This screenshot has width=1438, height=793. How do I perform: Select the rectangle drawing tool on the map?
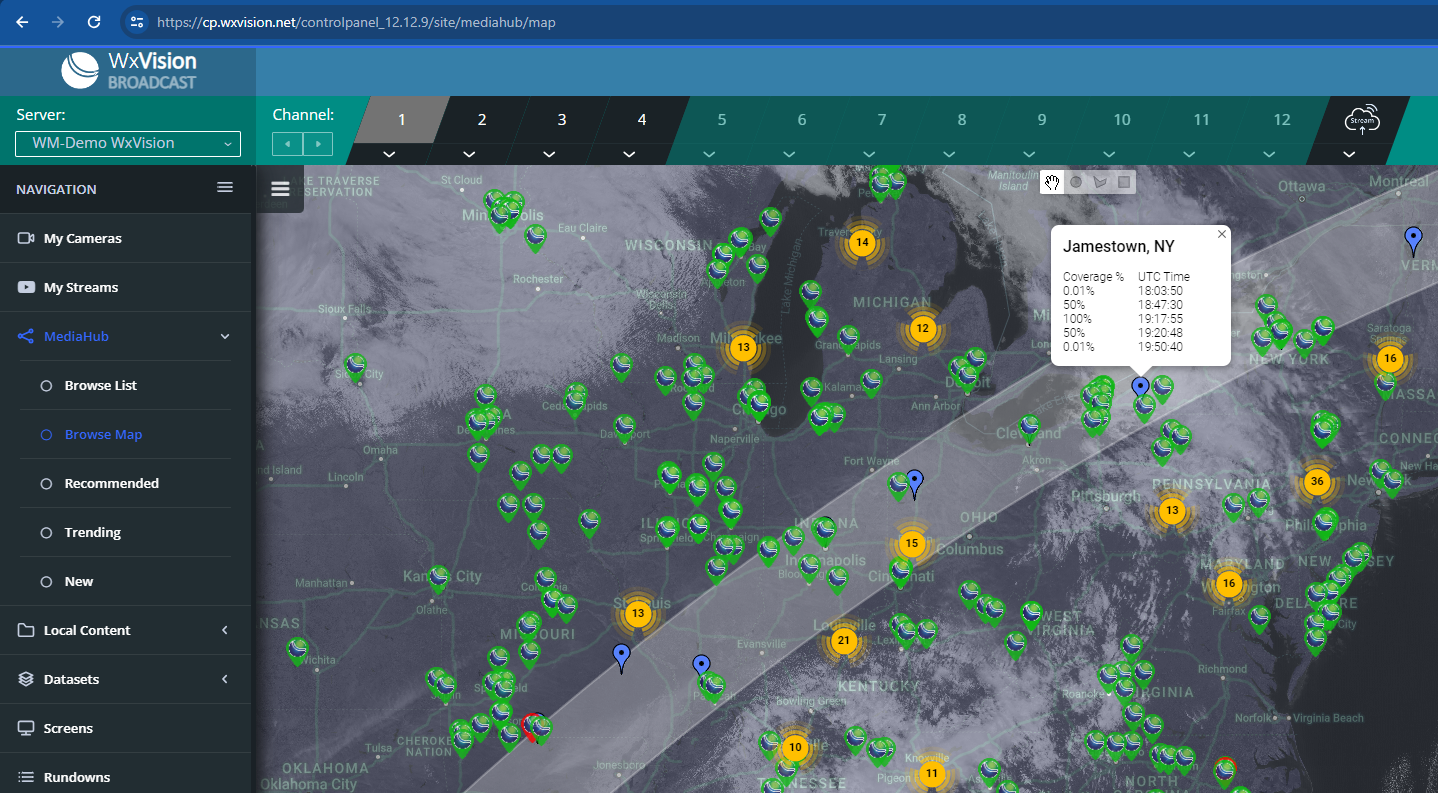pos(1124,182)
